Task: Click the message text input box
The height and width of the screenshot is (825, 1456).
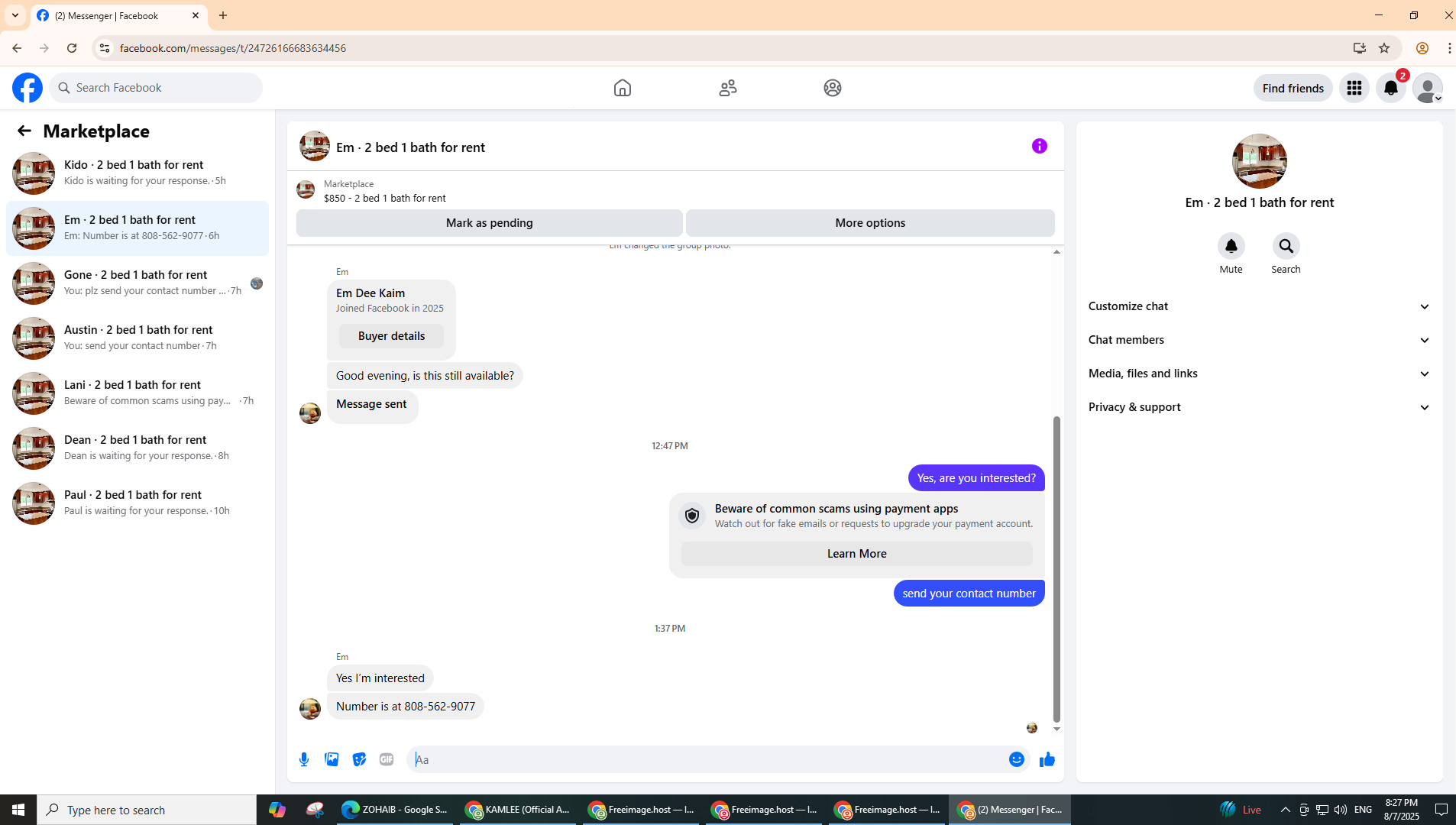Action: point(707,759)
